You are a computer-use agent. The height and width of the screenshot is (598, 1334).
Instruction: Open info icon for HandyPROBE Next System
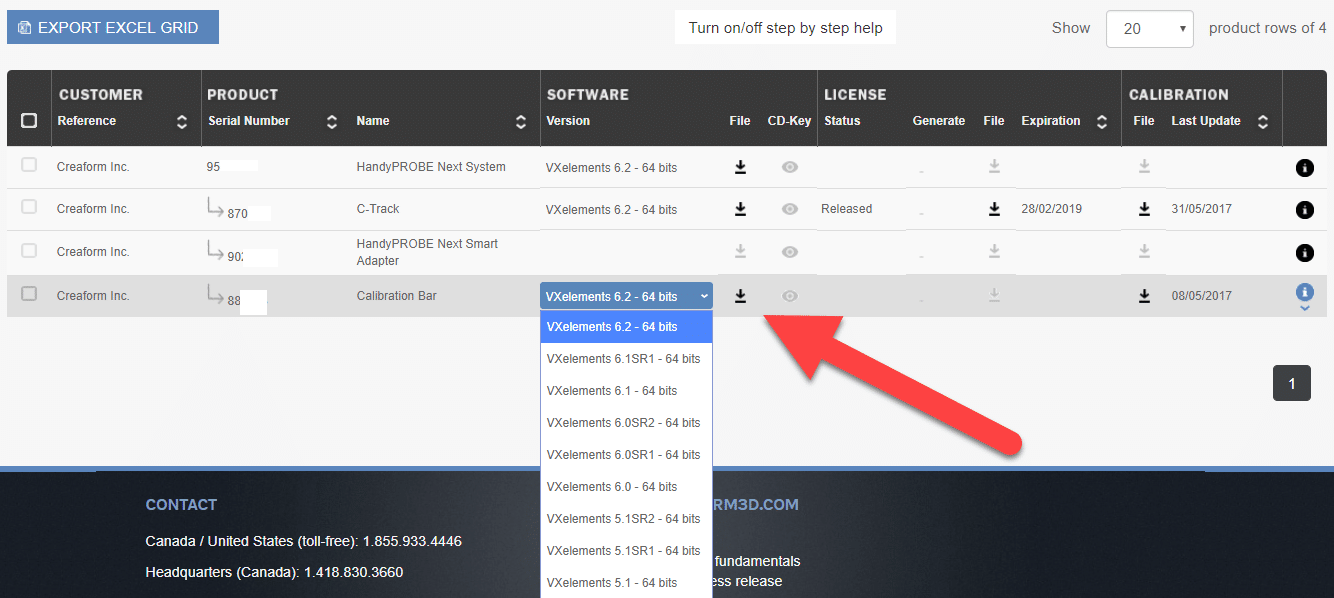[1304, 168]
